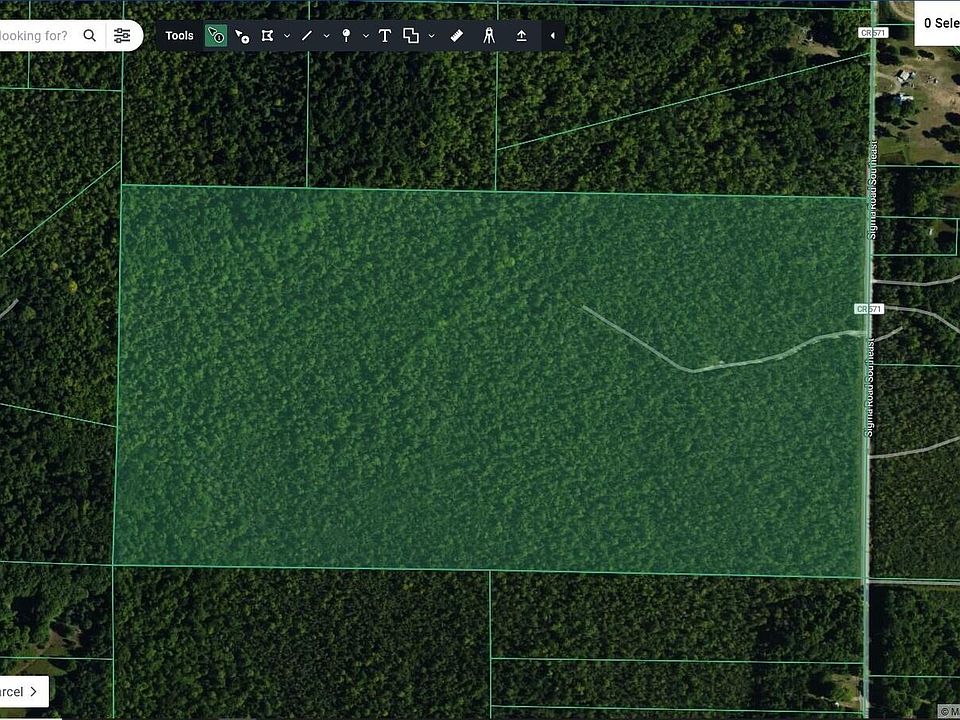Screen dimensions: 960x720
Task: Click the Tools toolbar label
Action: (180, 36)
